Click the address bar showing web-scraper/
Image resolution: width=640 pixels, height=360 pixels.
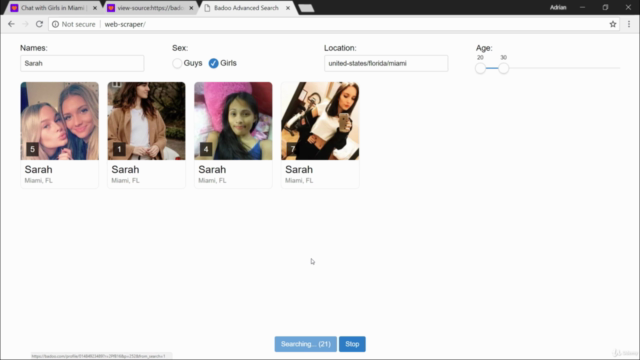coord(333,24)
